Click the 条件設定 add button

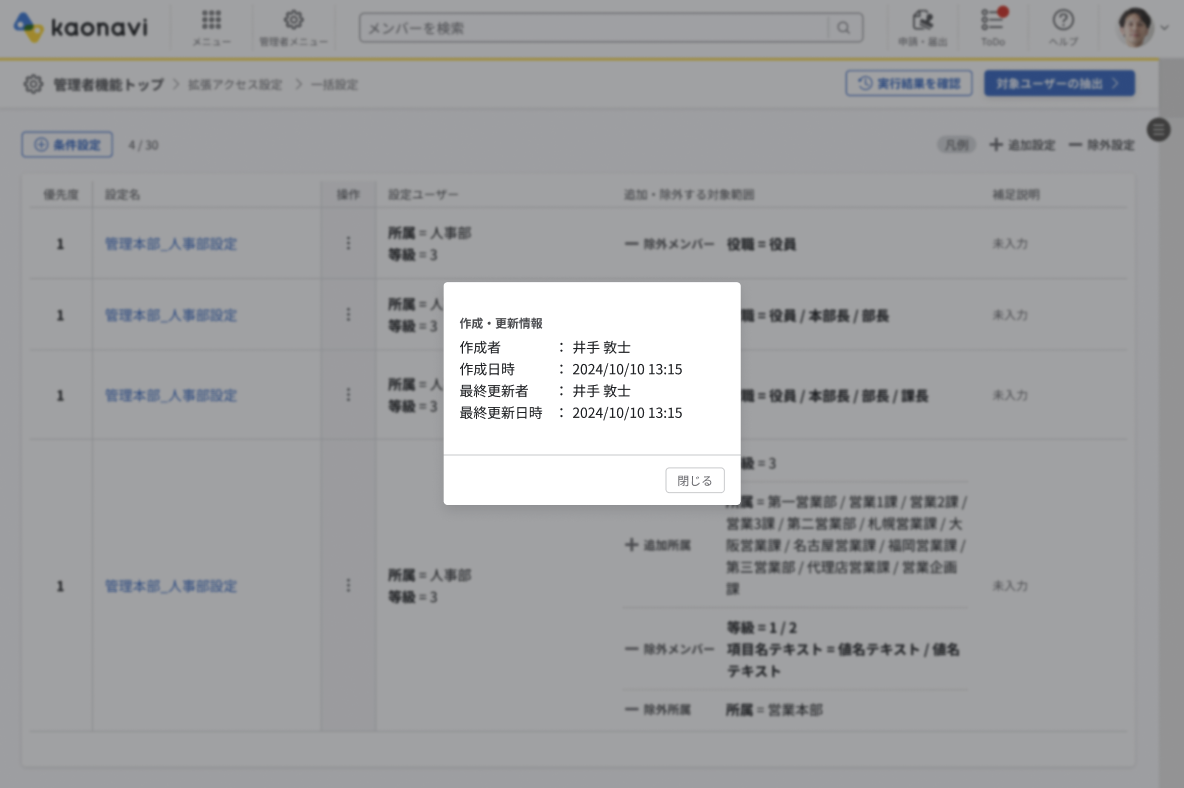click(67, 145)
